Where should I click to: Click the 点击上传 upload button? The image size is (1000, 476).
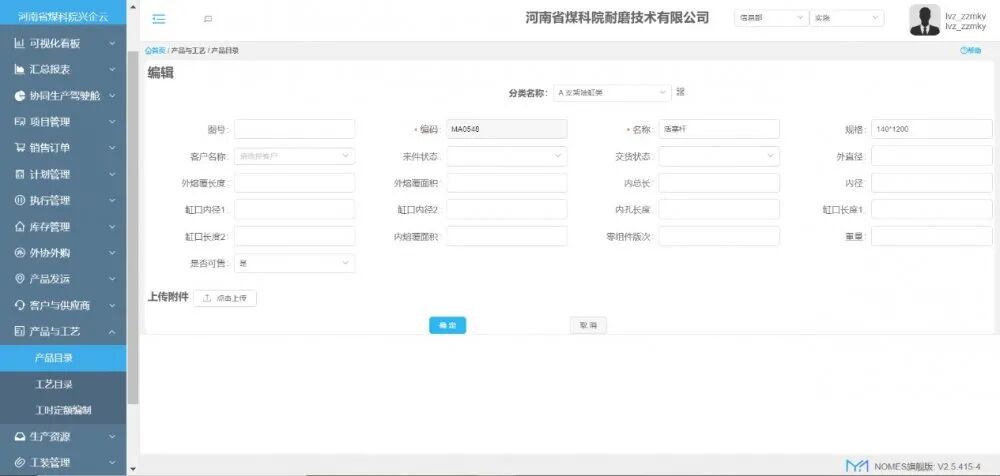pos(225,298)
